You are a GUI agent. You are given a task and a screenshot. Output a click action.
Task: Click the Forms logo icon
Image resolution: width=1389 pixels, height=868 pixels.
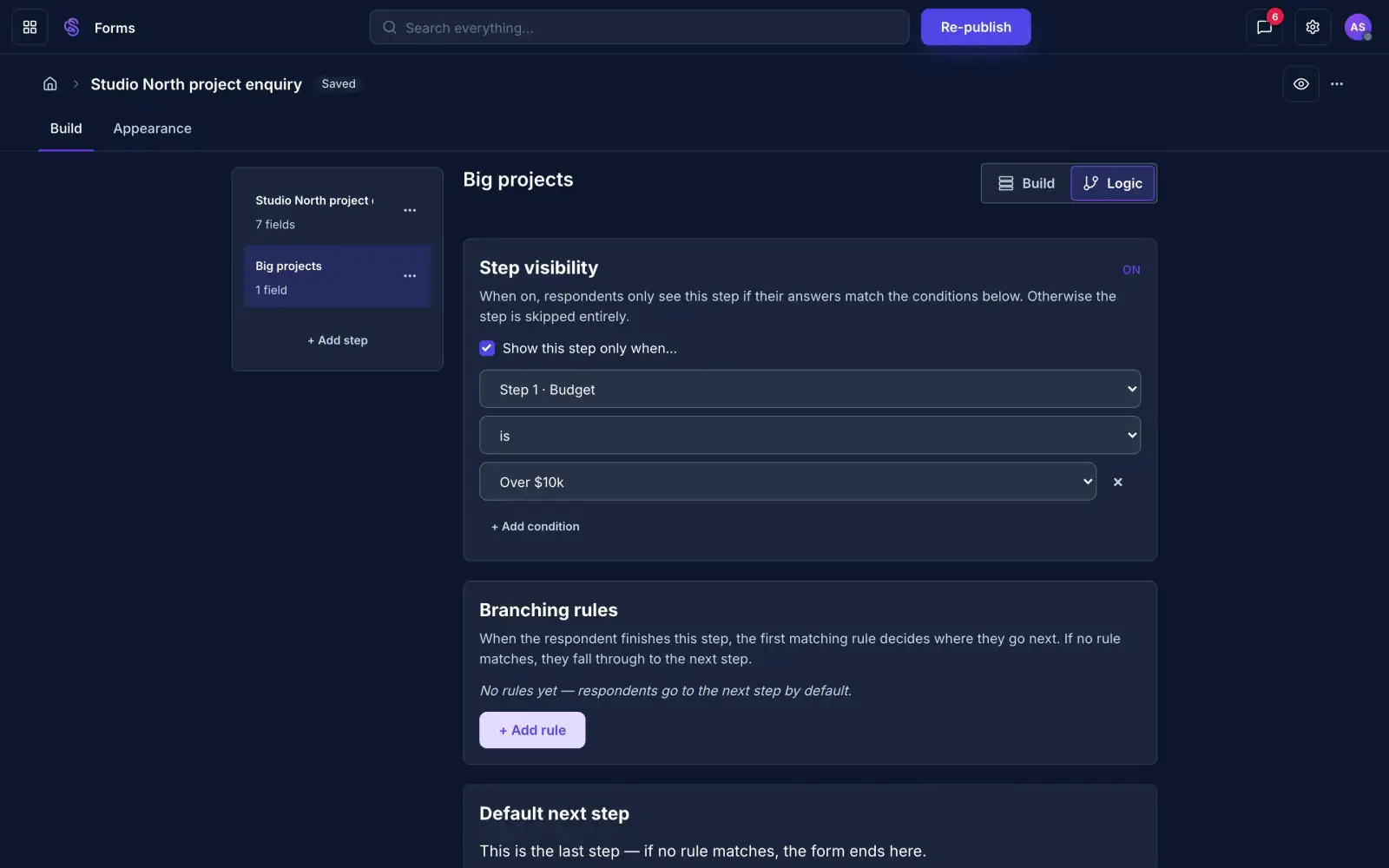(72, 27)
